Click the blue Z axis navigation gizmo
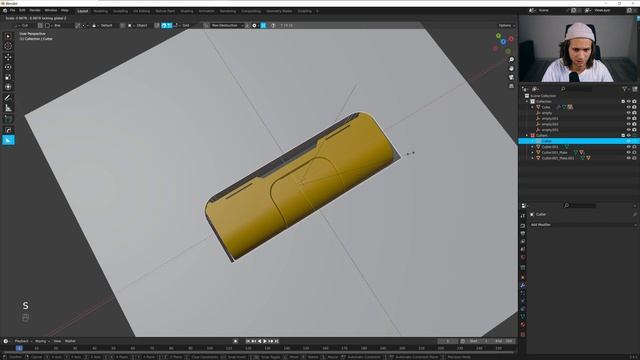The height and width of the screenshot is (360, 640). click(x=503, y=42)
